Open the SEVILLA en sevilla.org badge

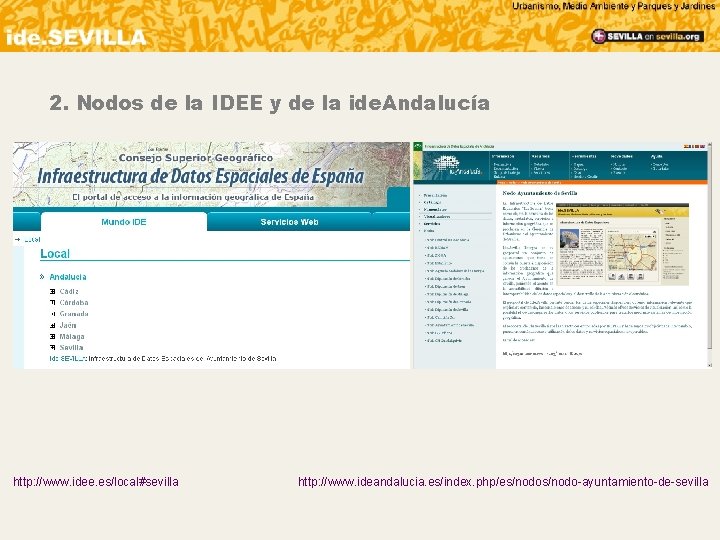coord(647,36)
